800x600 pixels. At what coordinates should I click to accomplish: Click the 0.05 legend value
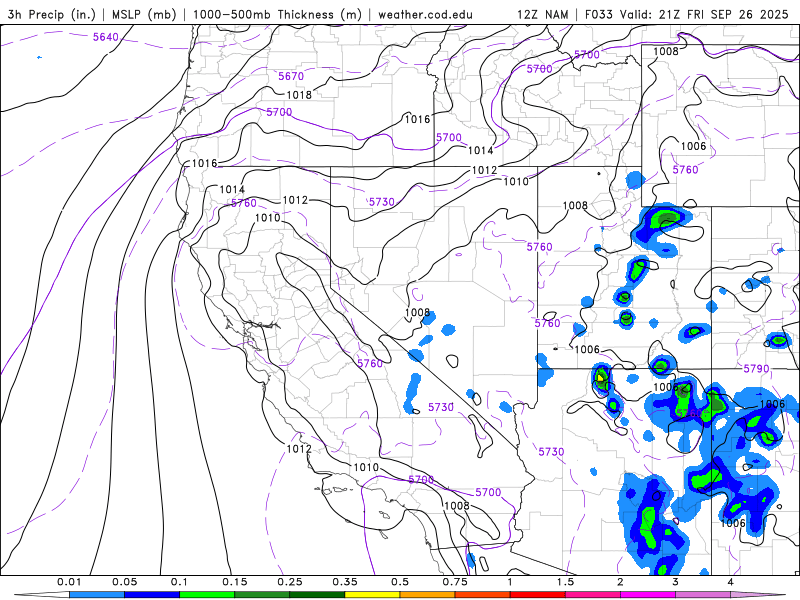pos(124,582)
